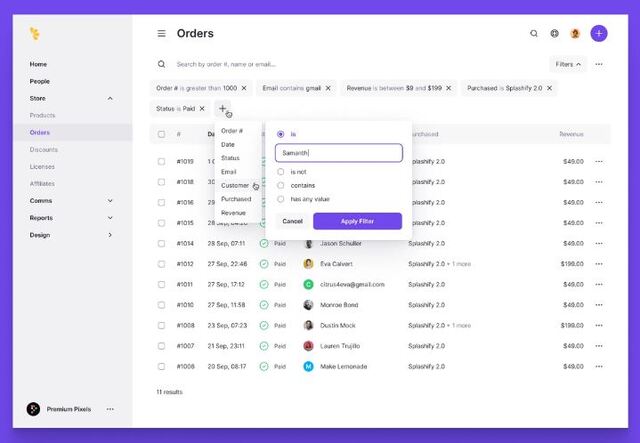This screenshot has height=443, width=640.
Task: Check the box for order #1007
Action: [x=162, y=346]
